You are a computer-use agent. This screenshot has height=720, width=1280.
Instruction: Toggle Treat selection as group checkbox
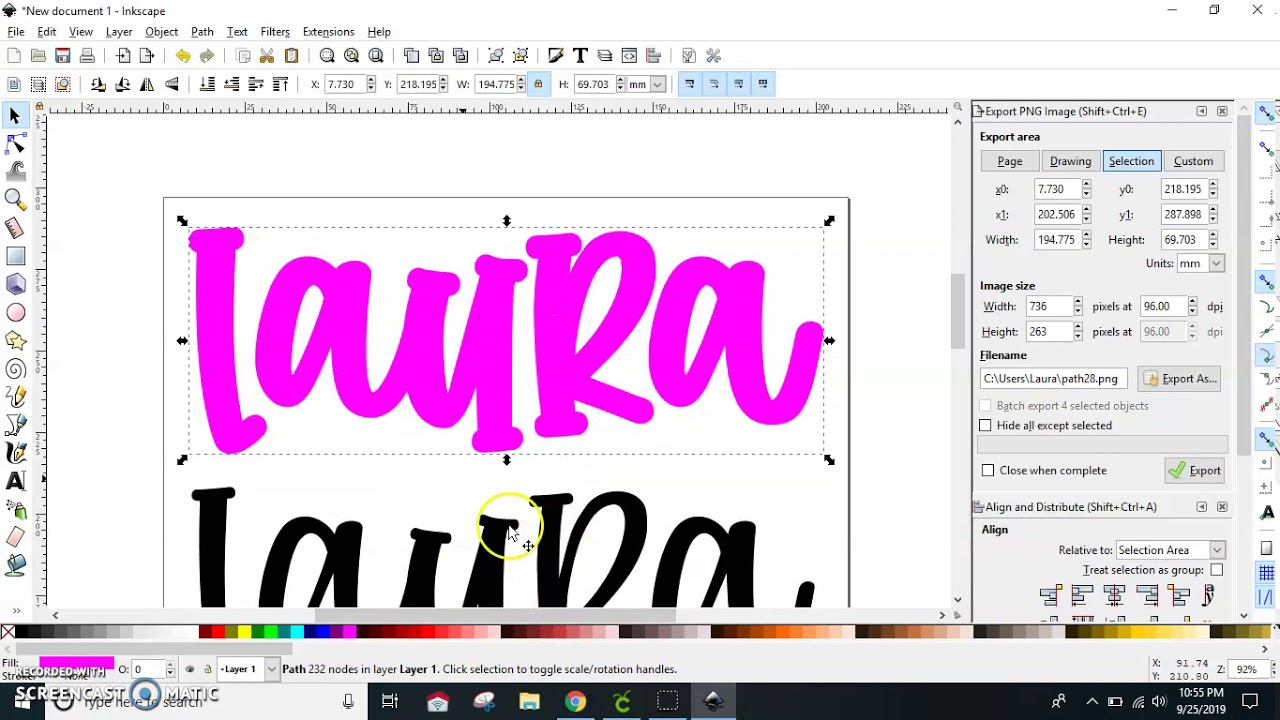[1216, 570]
